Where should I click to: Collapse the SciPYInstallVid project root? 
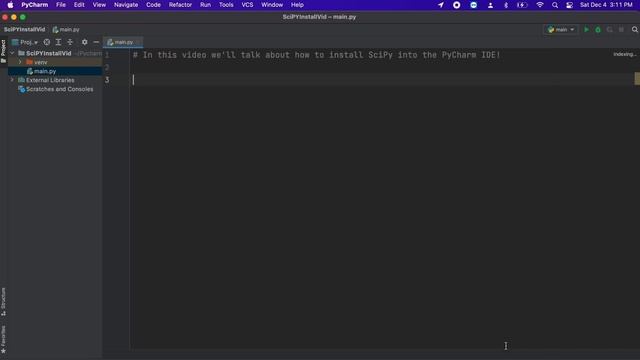tap(12, 53)
